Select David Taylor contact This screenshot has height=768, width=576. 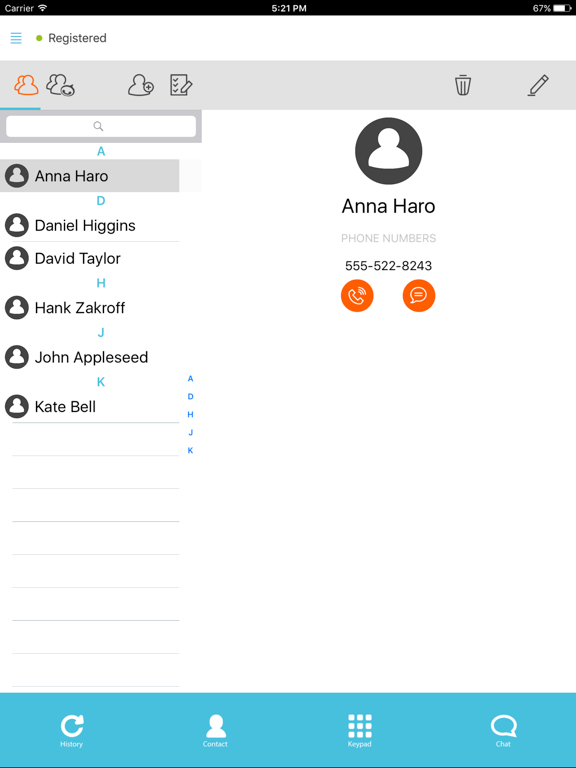[x=90, y=258]
